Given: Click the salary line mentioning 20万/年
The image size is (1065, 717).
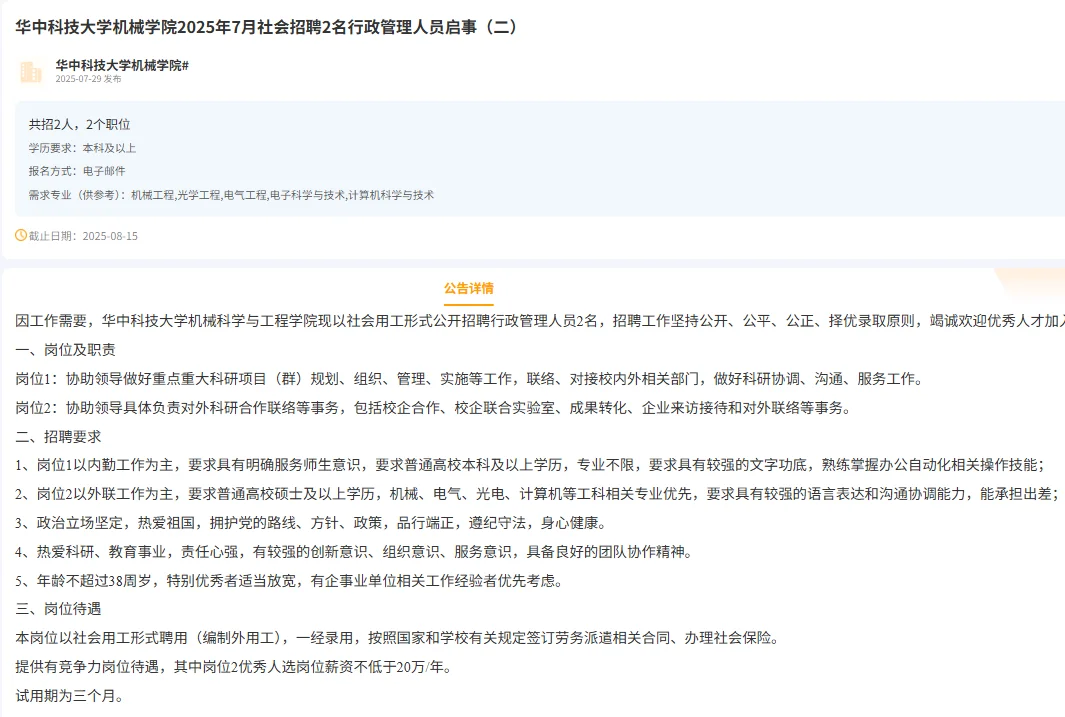Looking at the screenshot, I should tap(233, 667).
